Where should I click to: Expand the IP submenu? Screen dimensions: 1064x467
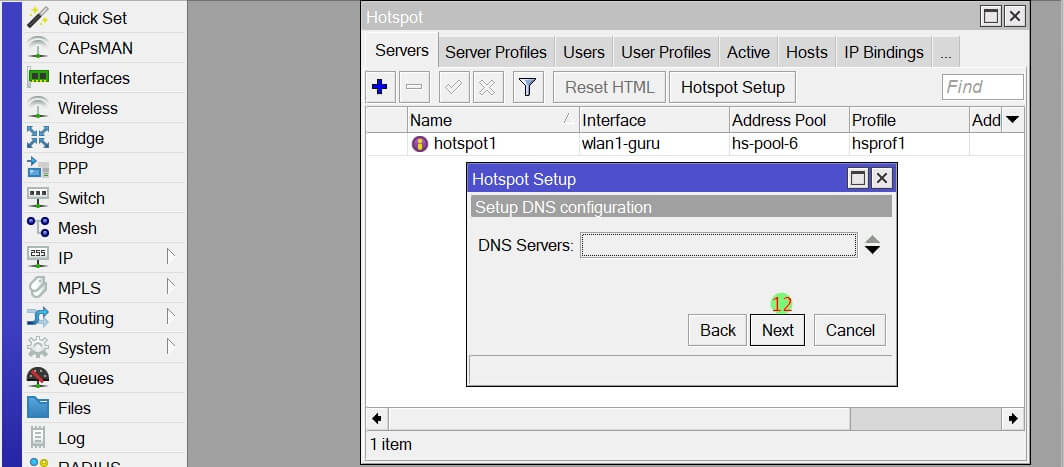pos(65,258)
